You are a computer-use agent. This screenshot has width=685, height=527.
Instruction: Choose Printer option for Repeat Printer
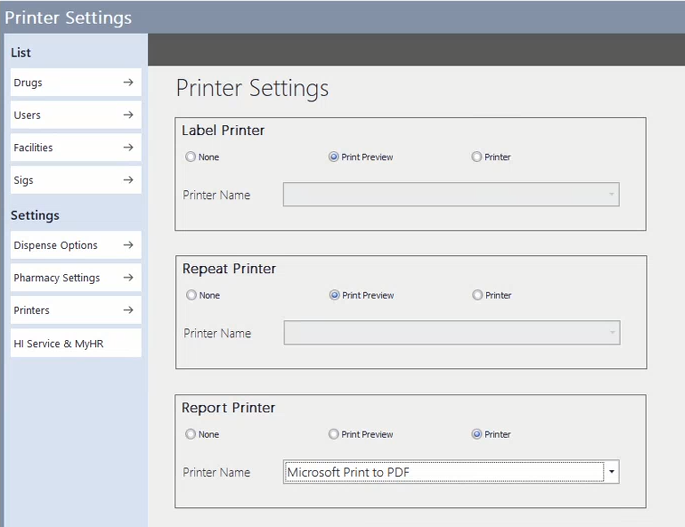pyautogui.click(x=476, y=295)
